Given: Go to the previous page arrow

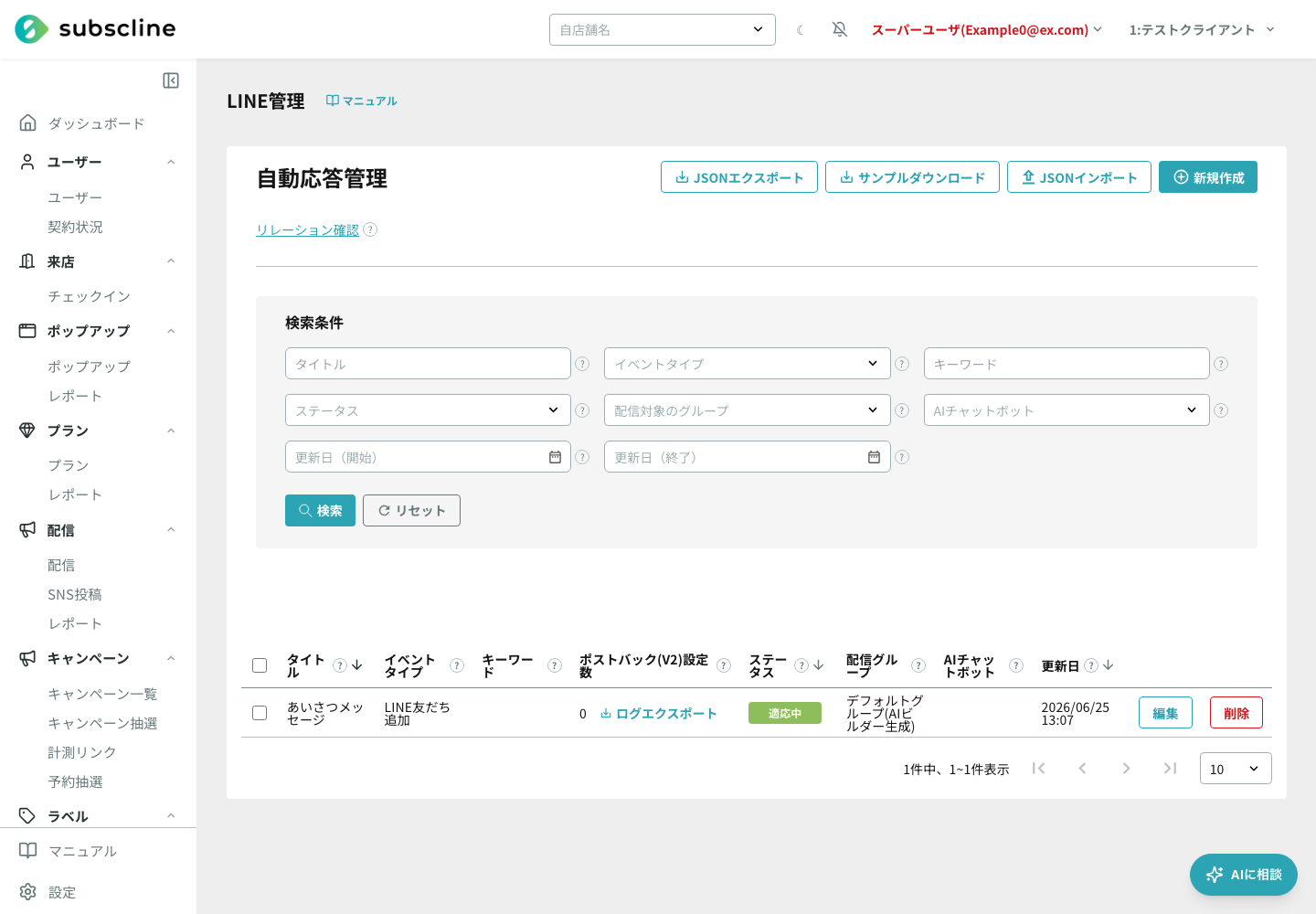Looking at the screenshot, I should point(1082,769).
